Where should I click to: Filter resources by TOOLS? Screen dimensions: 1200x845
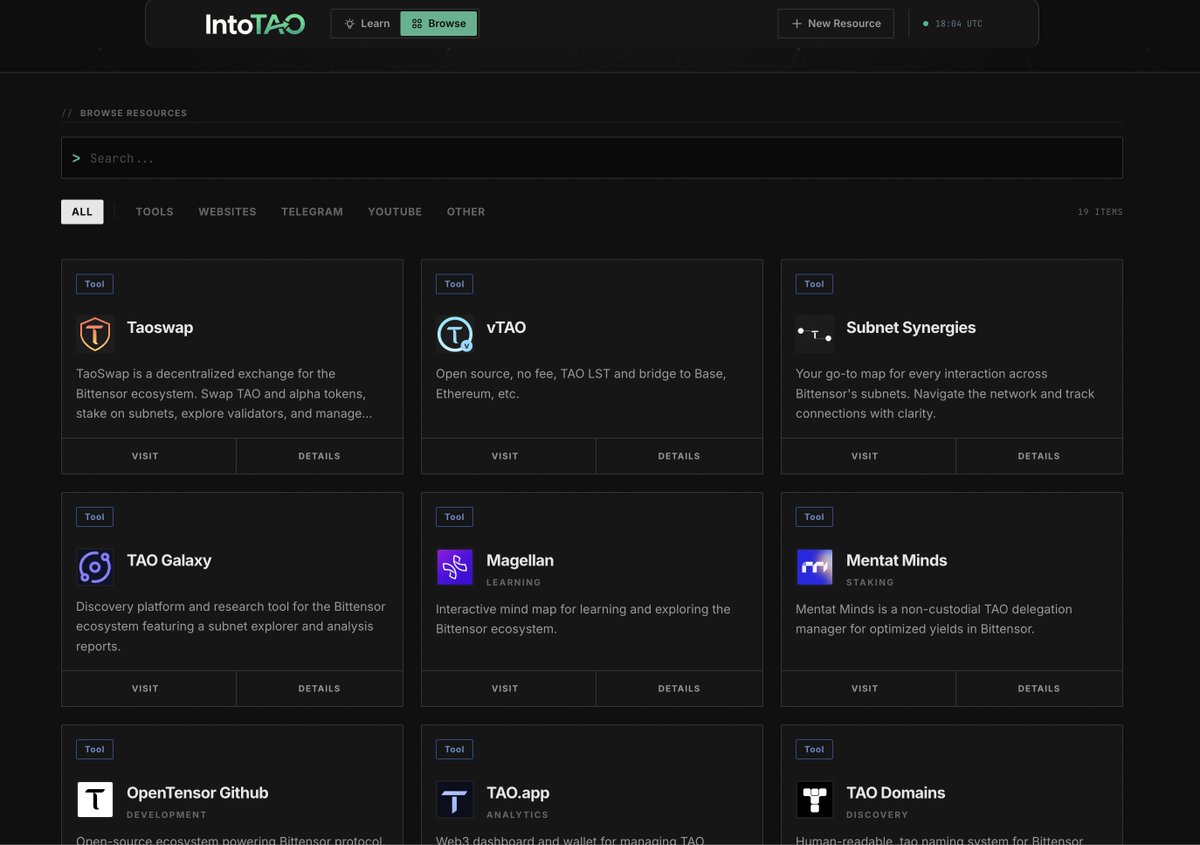coord(155,212)
